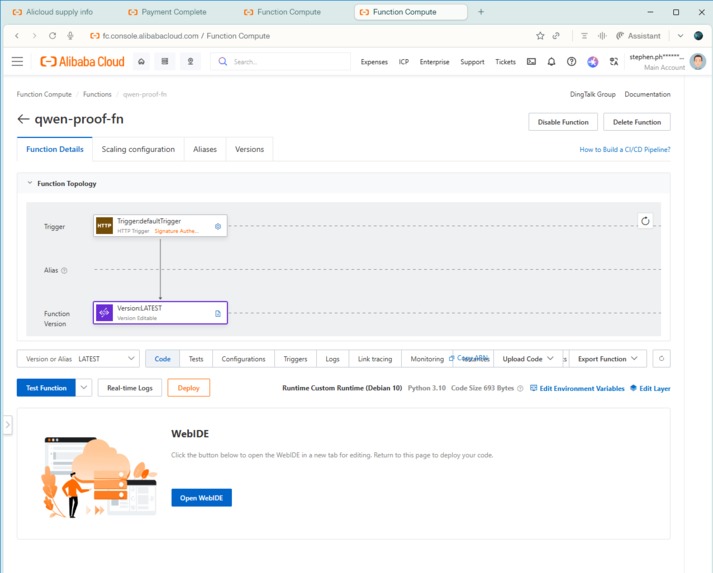Viewport: 713px width, 573px height.
Task: Click the document icon on Version:LATEST node
Action: click(218, 313)
